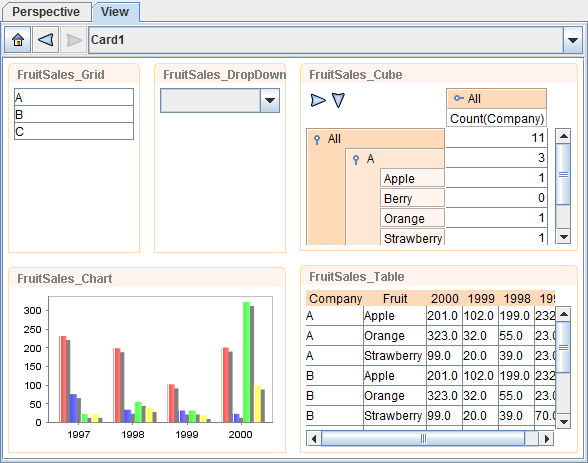Collapse the row 'All' pin icon

[x=317, y=139]
